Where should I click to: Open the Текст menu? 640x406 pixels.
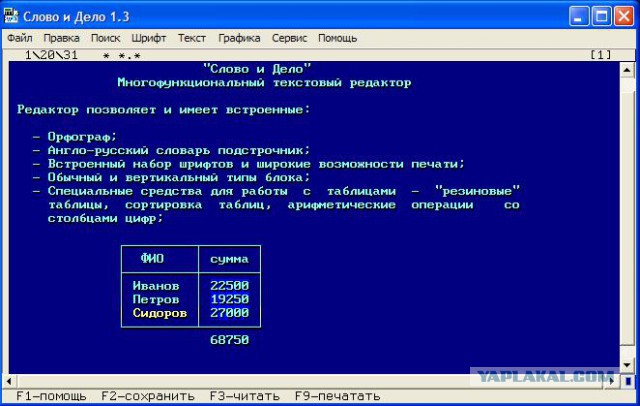[192, 38]
